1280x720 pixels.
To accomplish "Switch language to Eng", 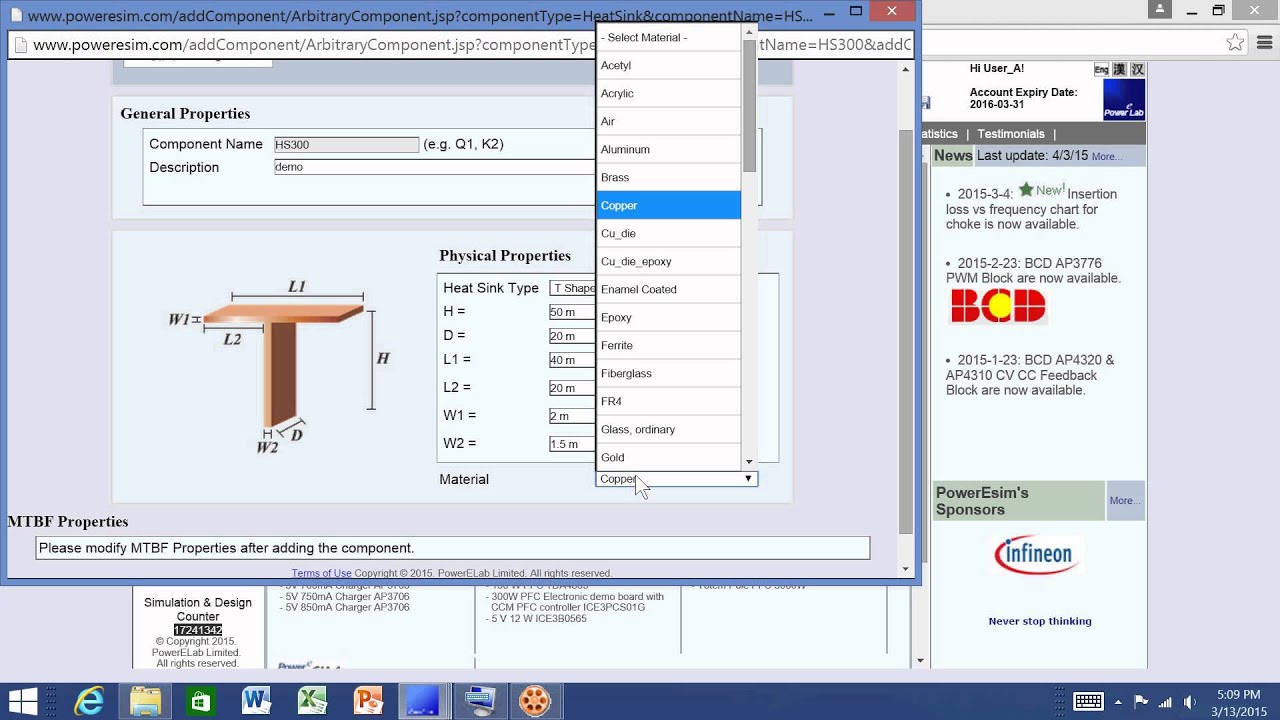I will (x=1101, y=70).
